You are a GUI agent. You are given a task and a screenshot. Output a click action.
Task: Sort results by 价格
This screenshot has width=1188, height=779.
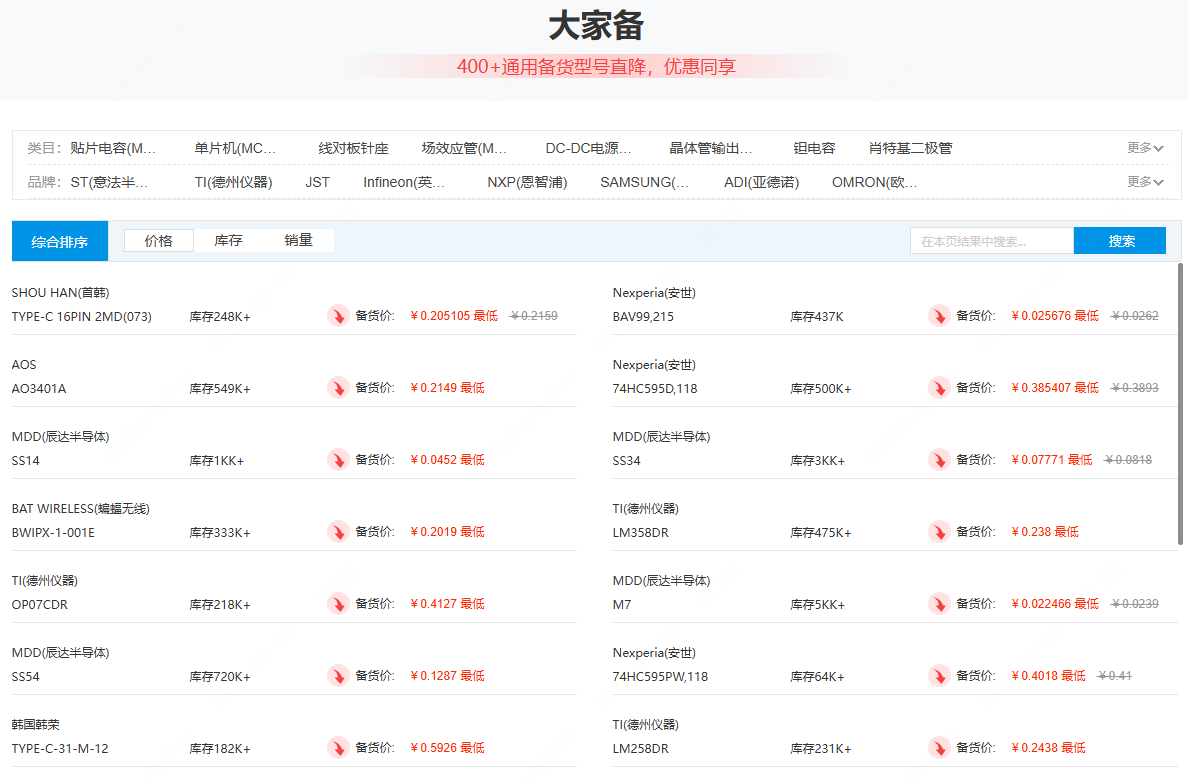pos(158,241)
